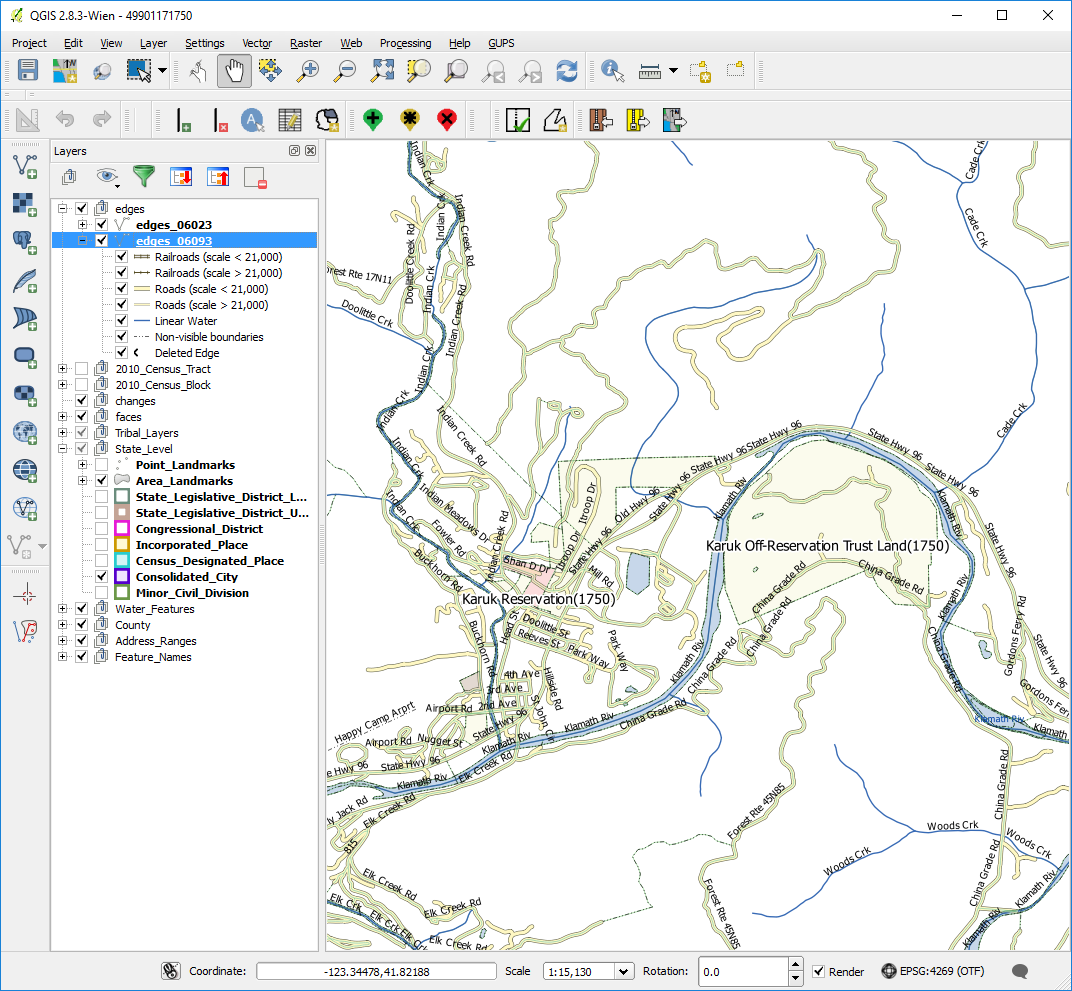Toggle the Render checkbox in status bar
The width and height of the screenshot is (1072, 991).
coord(819,971)
